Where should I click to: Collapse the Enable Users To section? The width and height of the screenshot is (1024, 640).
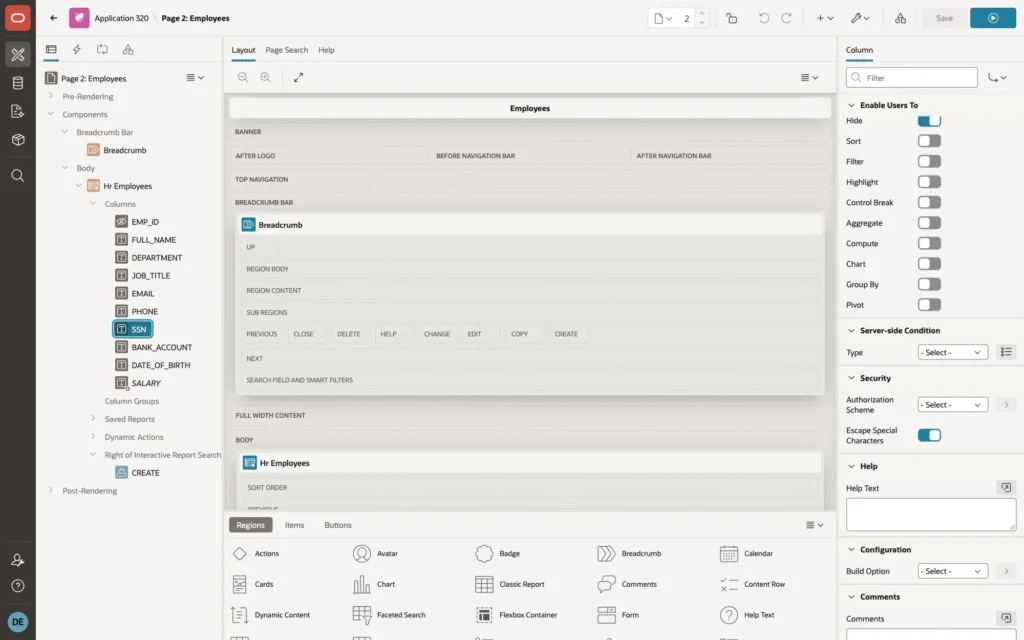[851, 105]
